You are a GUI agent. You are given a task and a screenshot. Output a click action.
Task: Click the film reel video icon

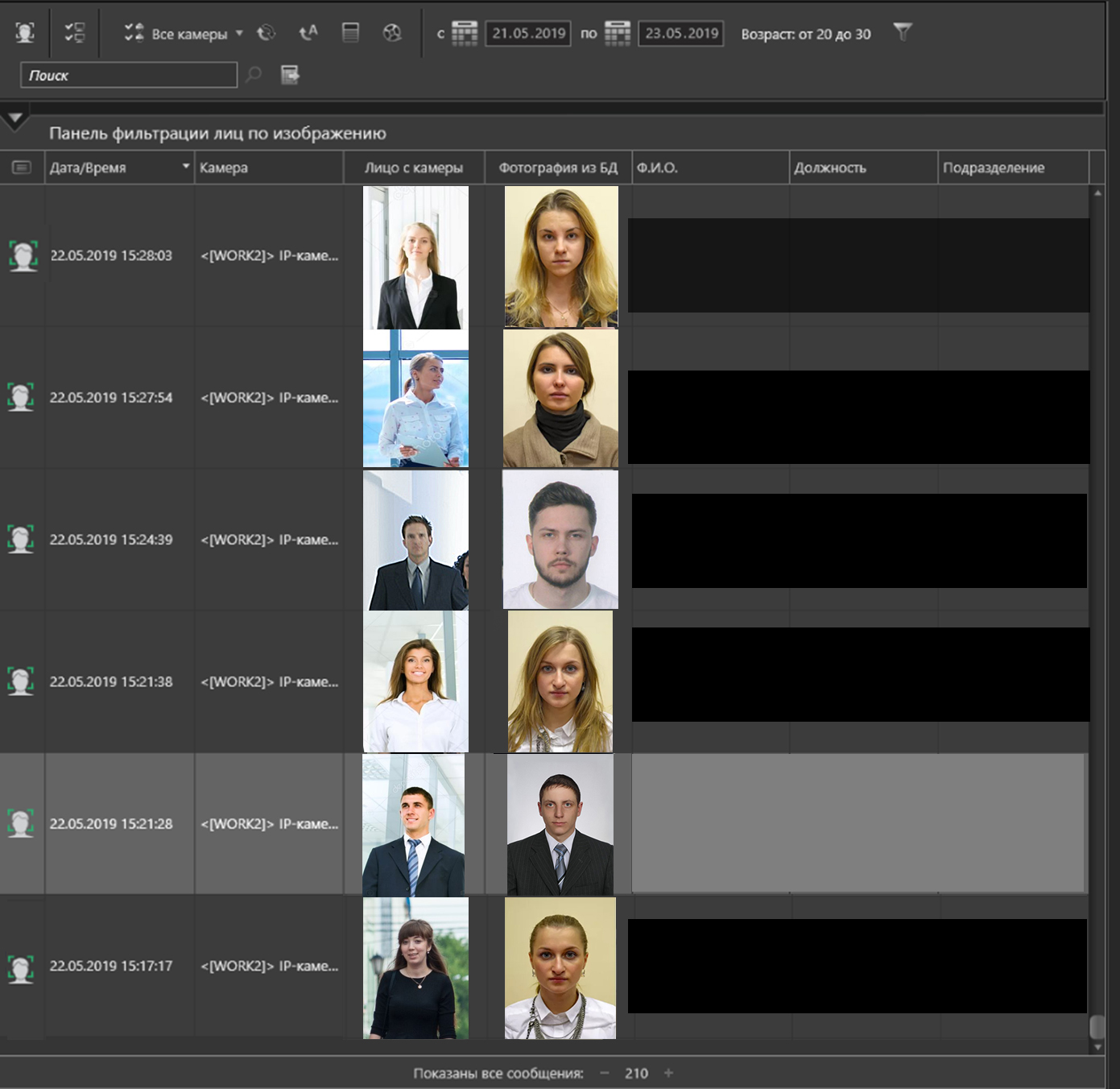click(x=392, y=33)
